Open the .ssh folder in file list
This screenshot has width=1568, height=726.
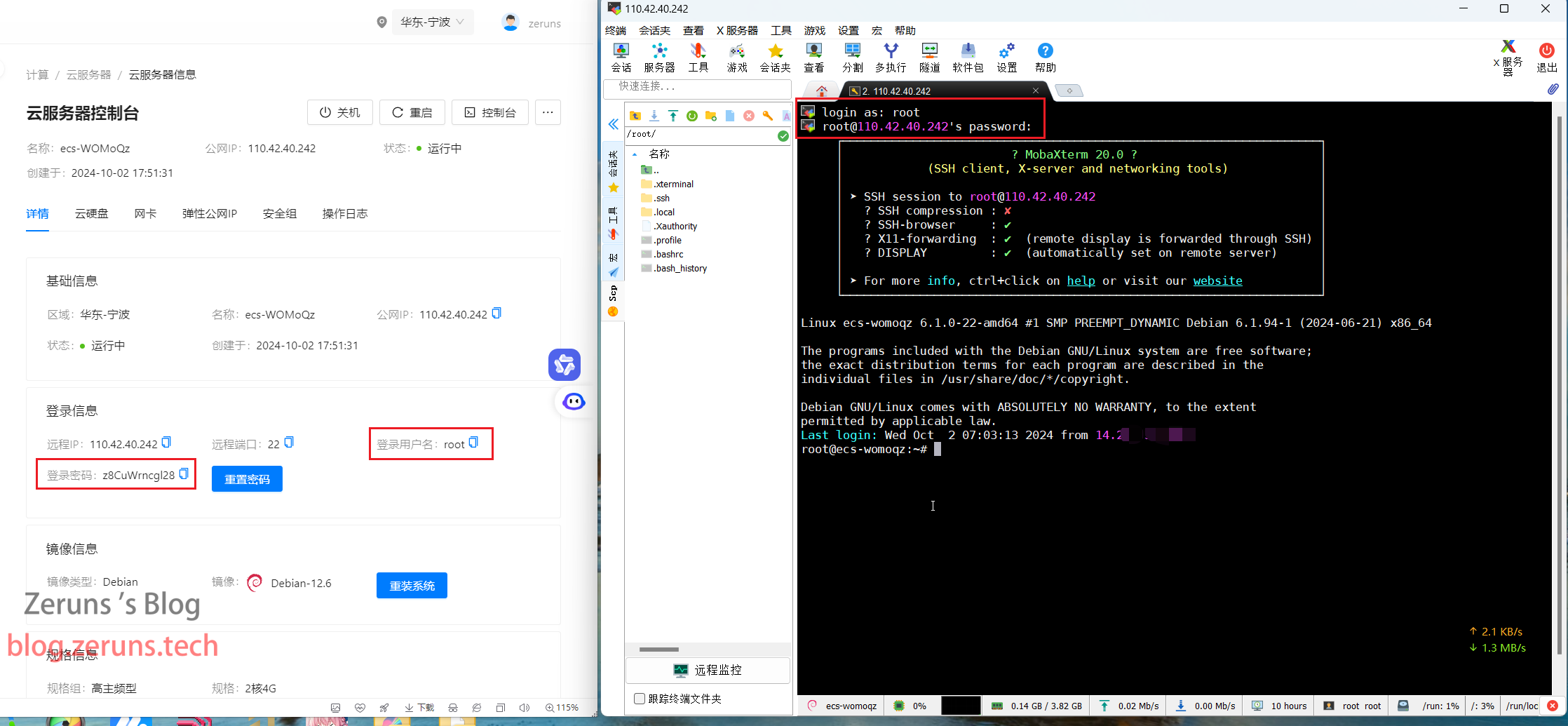pyautogui.click(x=662, y=198)
